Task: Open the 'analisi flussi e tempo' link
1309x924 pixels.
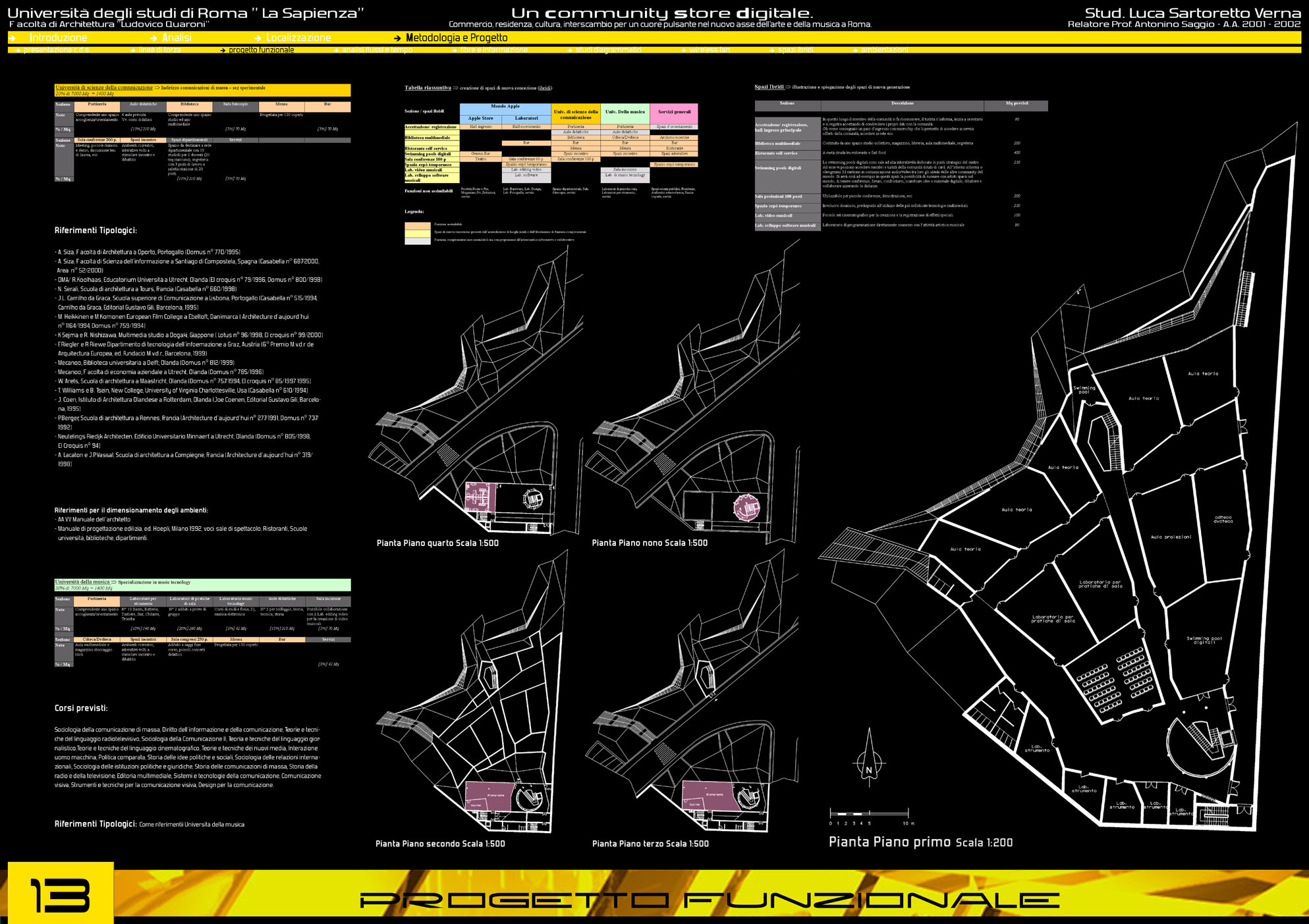Action: 377,50
